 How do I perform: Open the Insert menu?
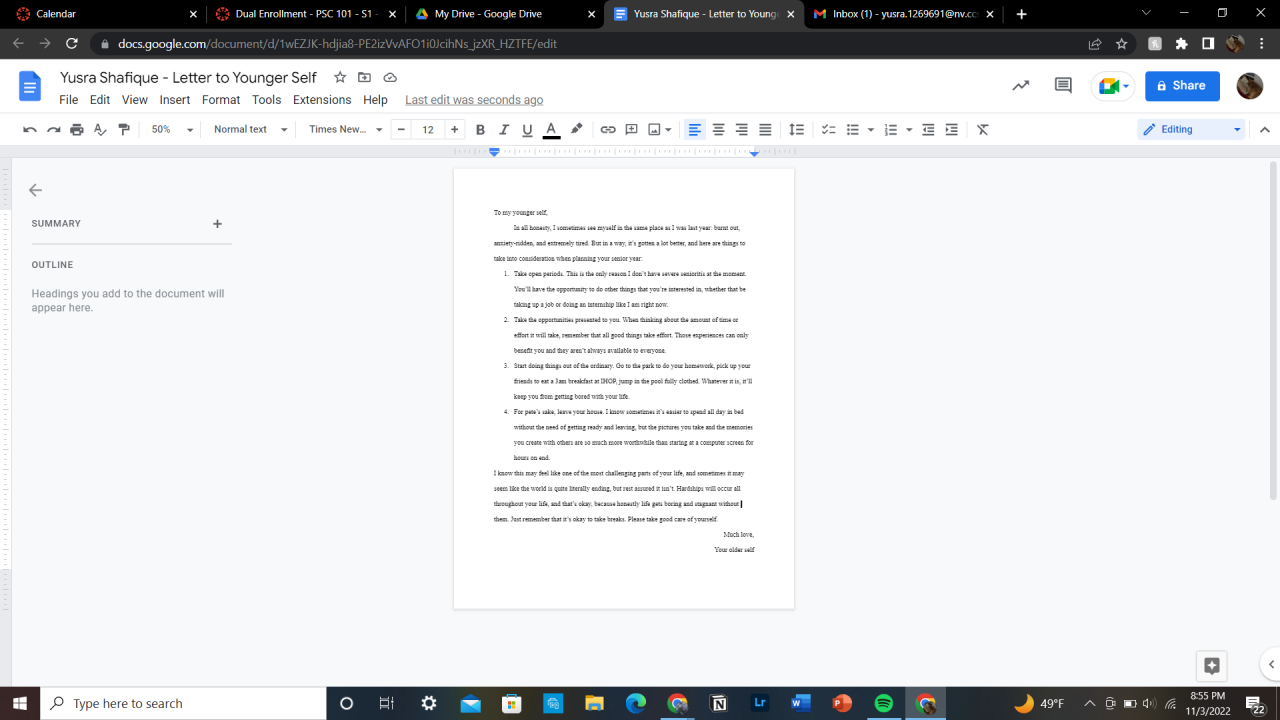[x=175, y=100]
